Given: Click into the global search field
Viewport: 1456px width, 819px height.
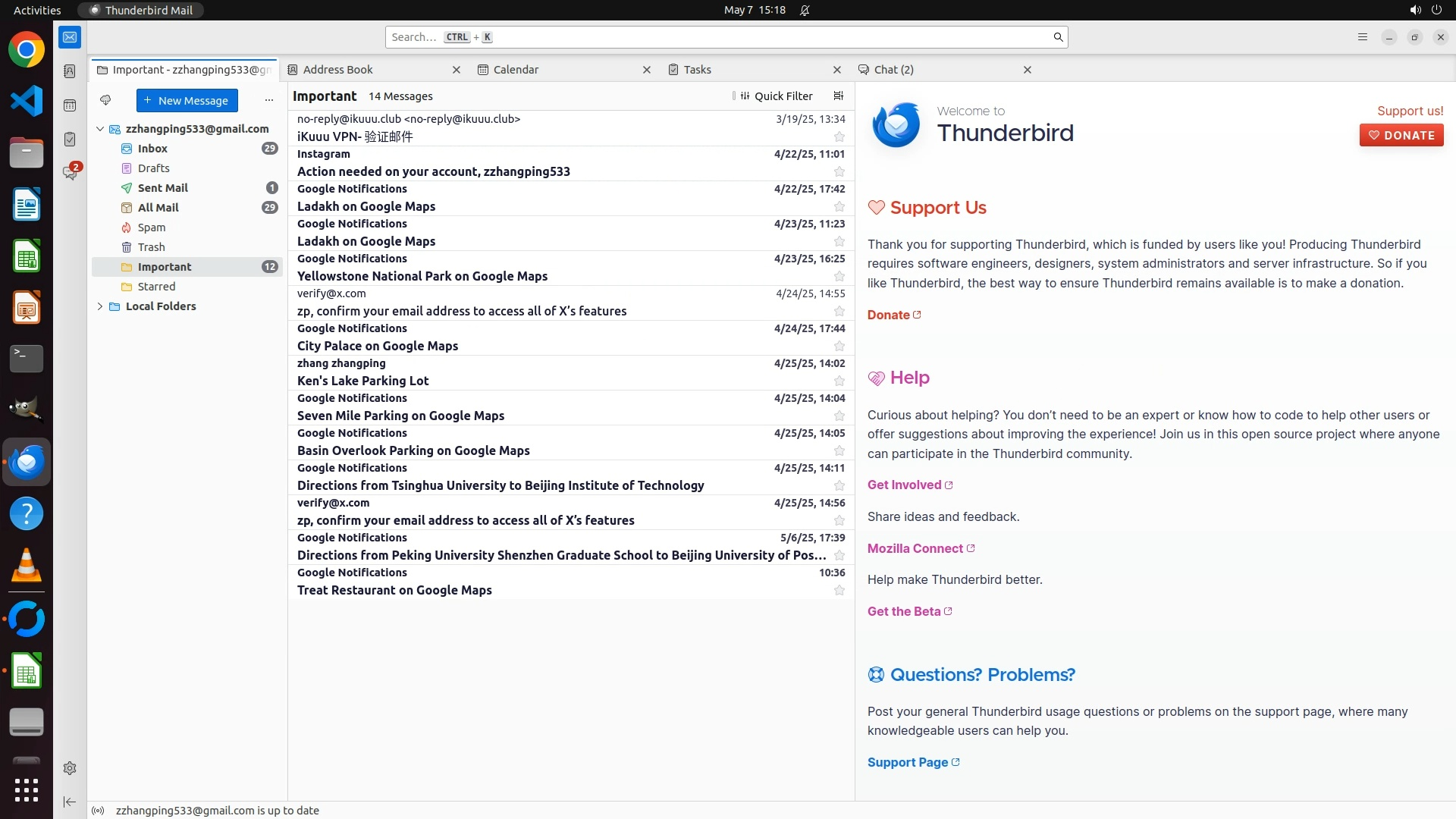Looking at the screenshot, I should (x=720, y=37).
